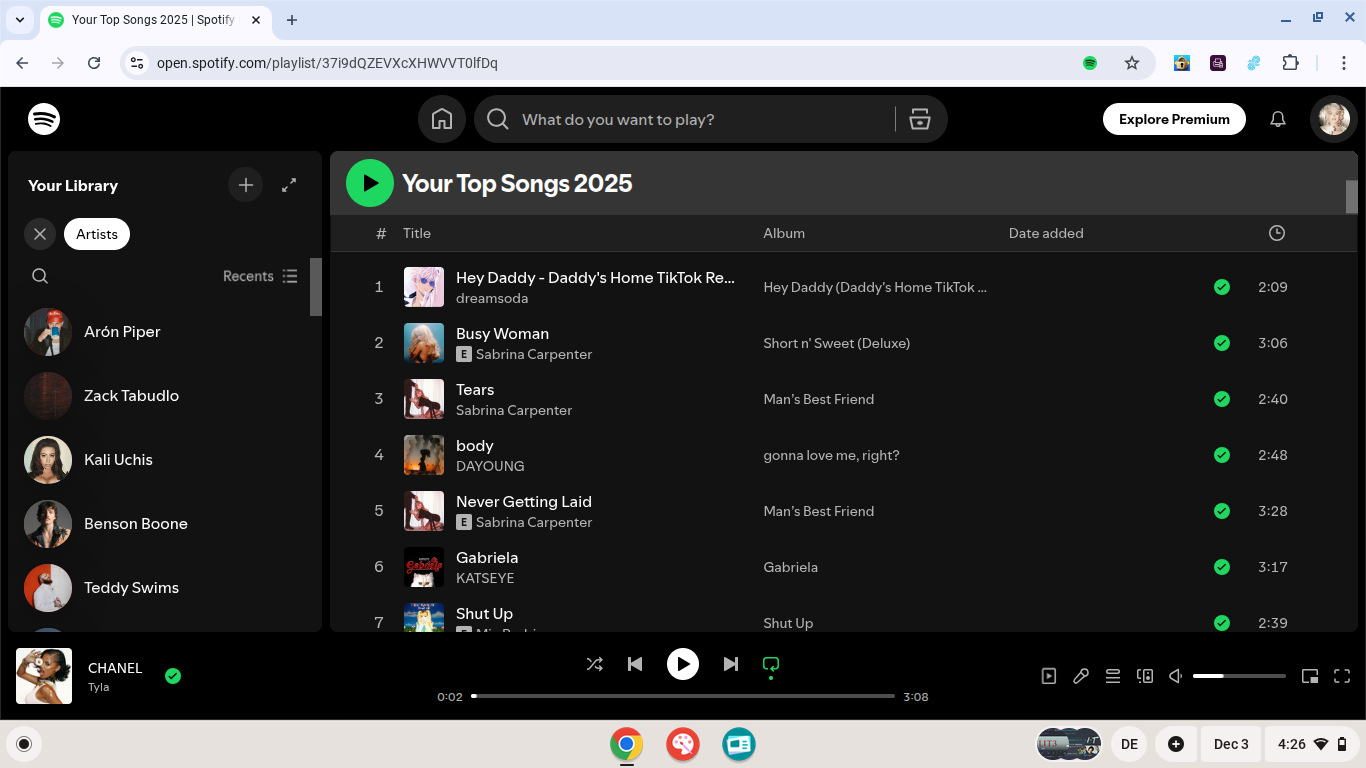Skip to previous track

point(635,664)
